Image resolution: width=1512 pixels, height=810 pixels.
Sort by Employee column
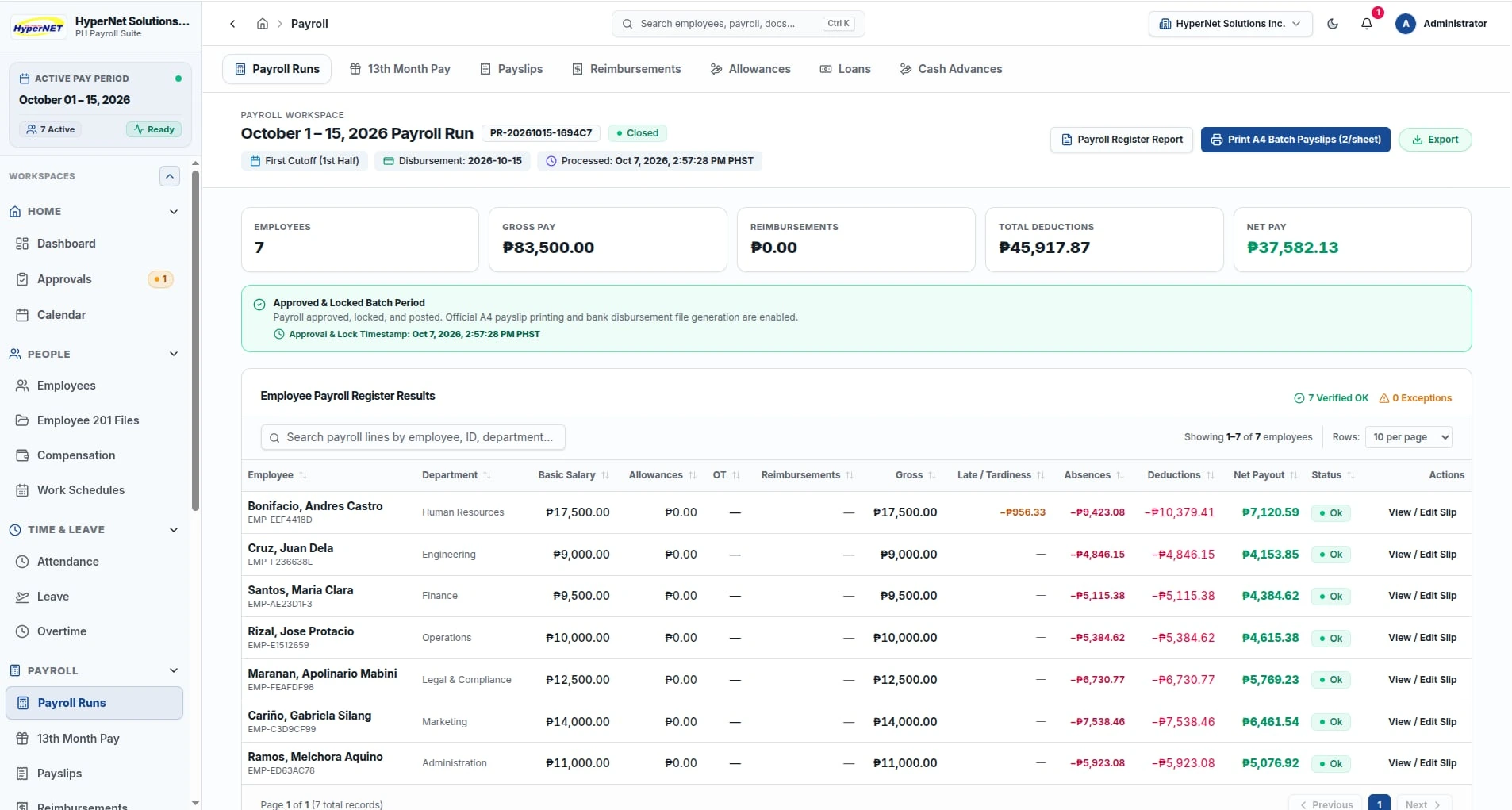(x=277, y=475)
